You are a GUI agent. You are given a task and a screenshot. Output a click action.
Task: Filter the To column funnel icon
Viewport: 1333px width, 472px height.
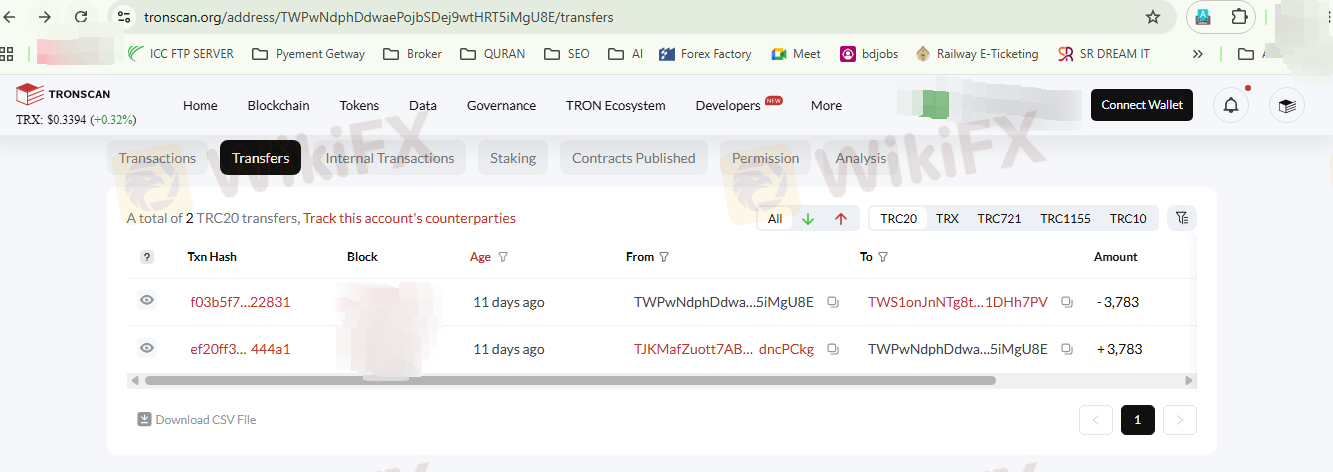click(883, 257)
